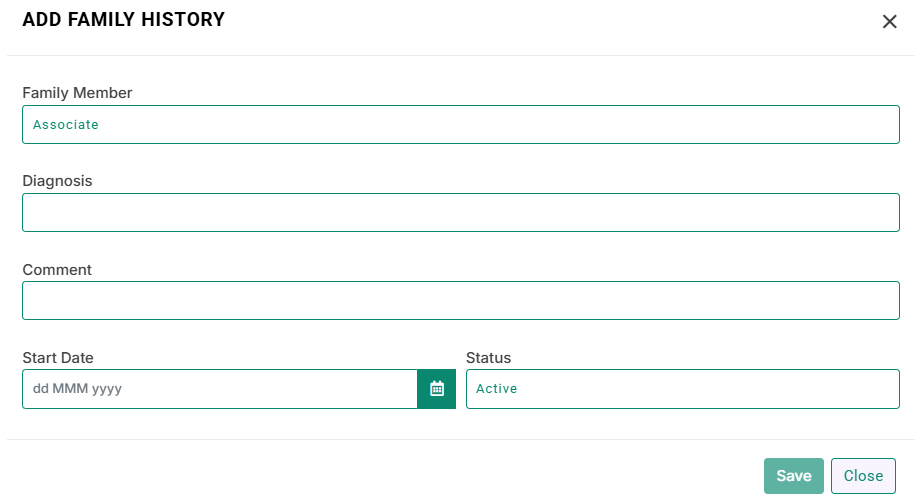This screenshot has width=916, height=502.
Task: Click the Diagnosis field label
Action: [x=57, y=181]
